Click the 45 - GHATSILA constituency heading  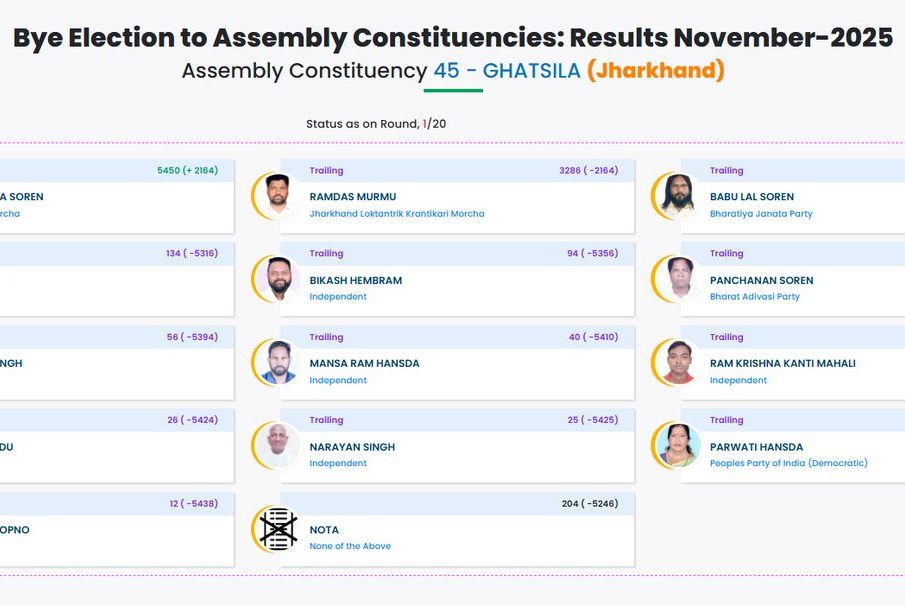pos(506,71)
